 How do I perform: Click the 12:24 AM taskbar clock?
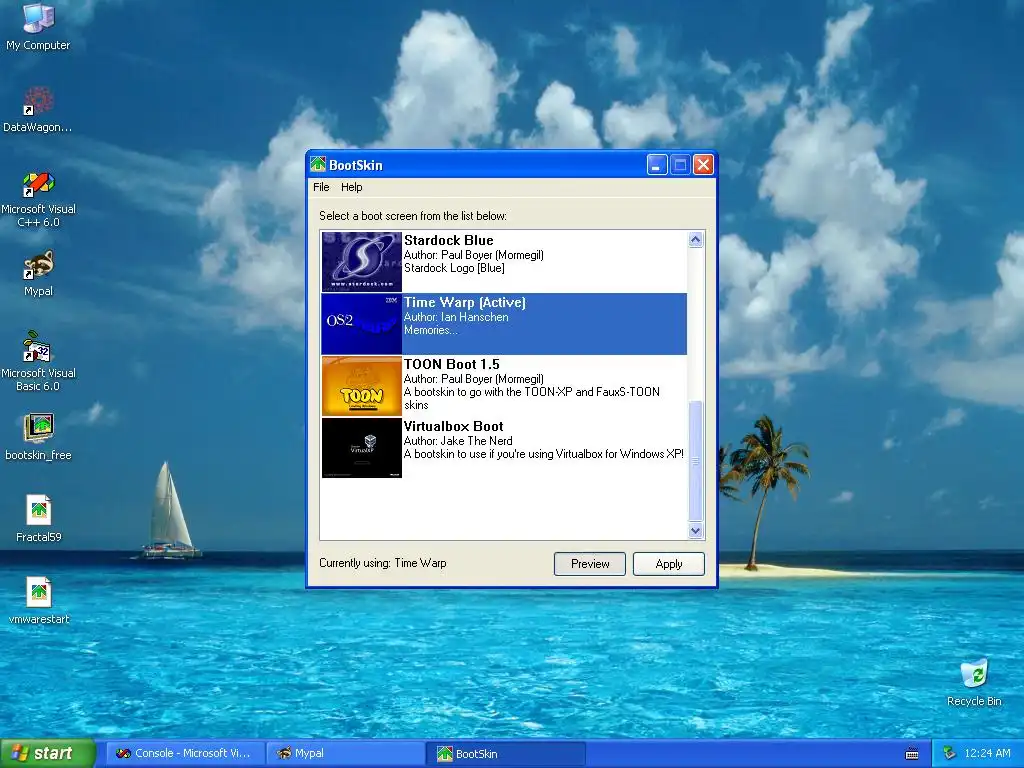tap(987, 753)
